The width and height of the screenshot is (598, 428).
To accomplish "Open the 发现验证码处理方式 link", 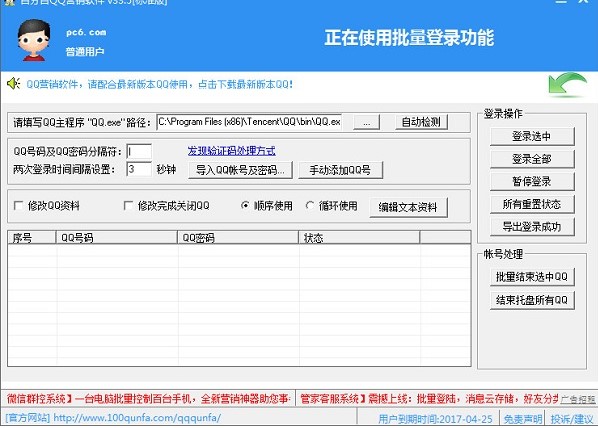I will (231, 151).
